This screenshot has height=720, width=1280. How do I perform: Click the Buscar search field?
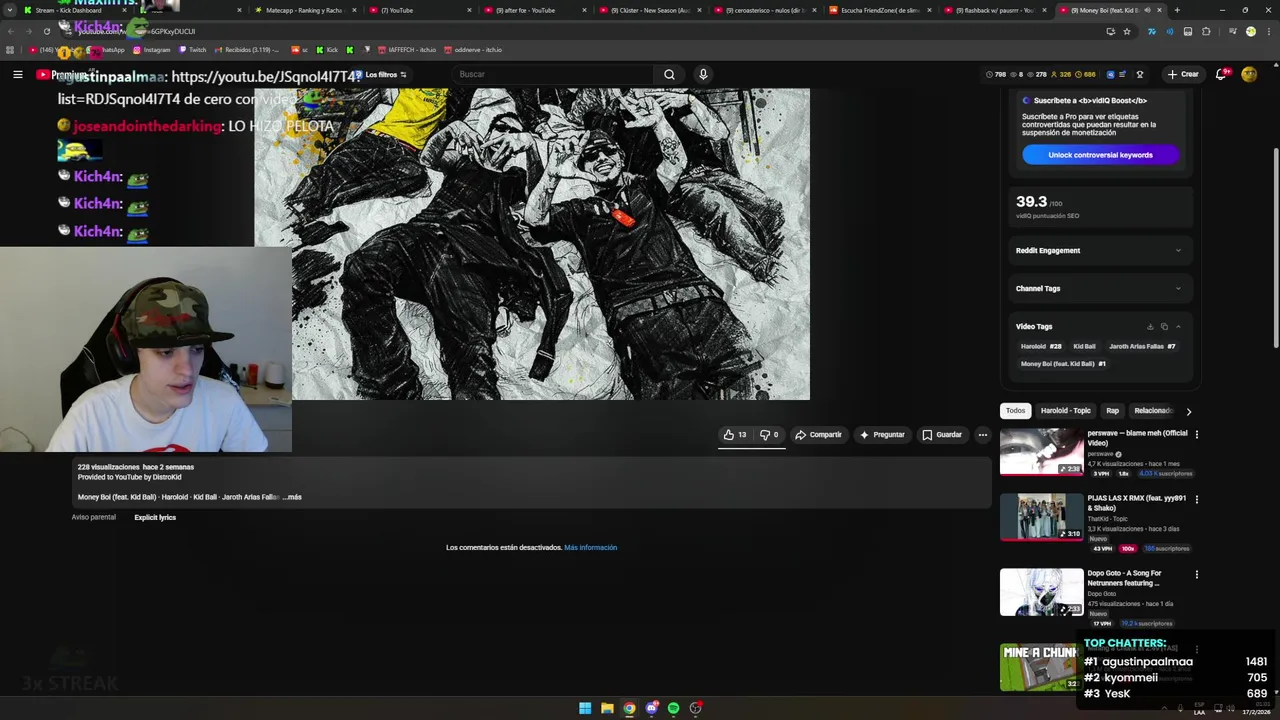tap(552, 74)
